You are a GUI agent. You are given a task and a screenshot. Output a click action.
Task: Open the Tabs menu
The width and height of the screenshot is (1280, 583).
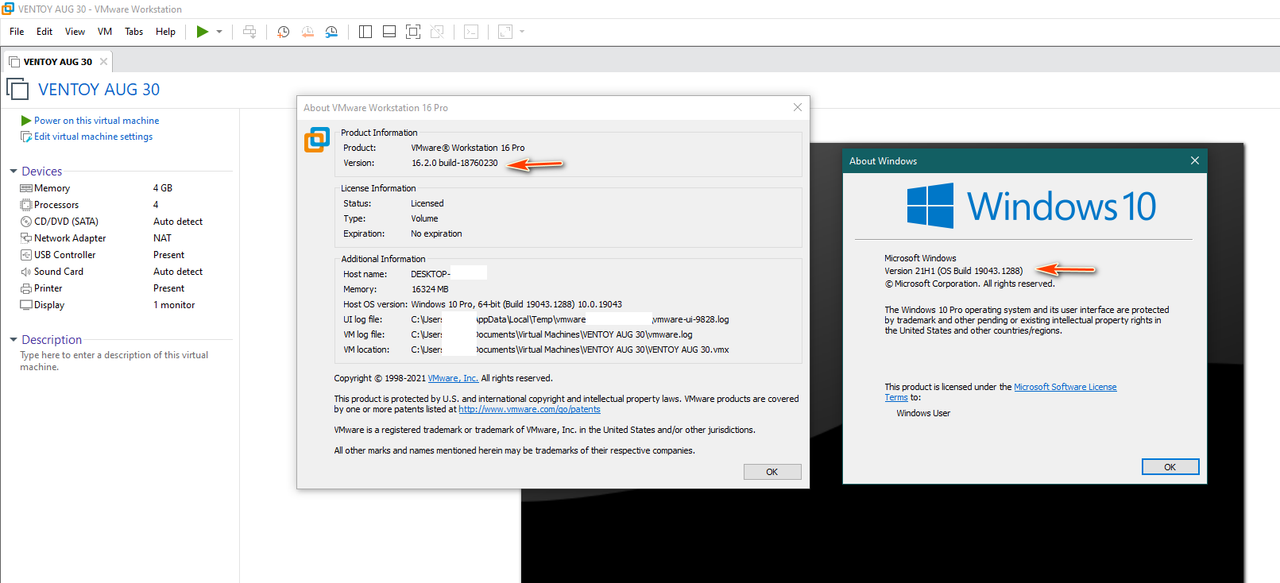point(134,32)
